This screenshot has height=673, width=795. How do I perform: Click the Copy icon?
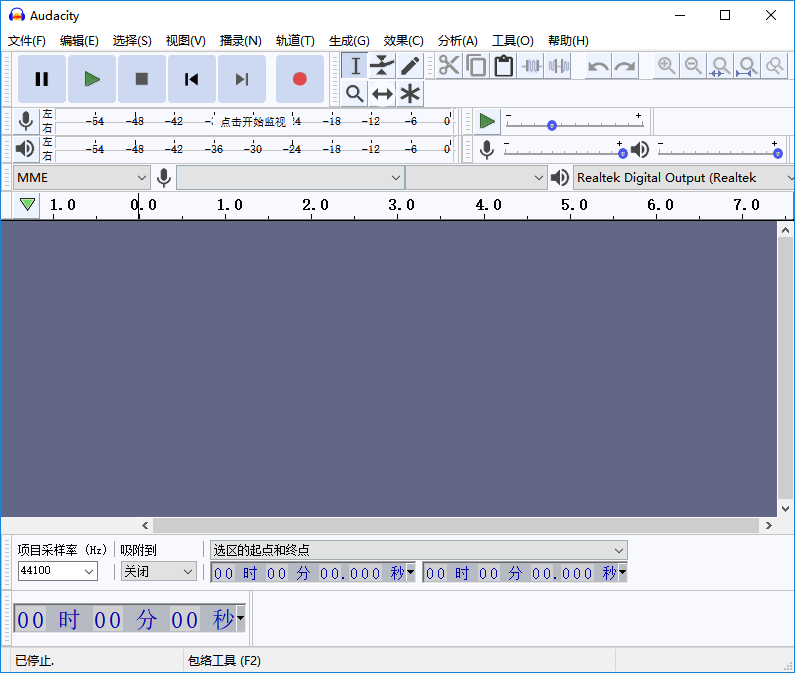(x=477, y=66)
